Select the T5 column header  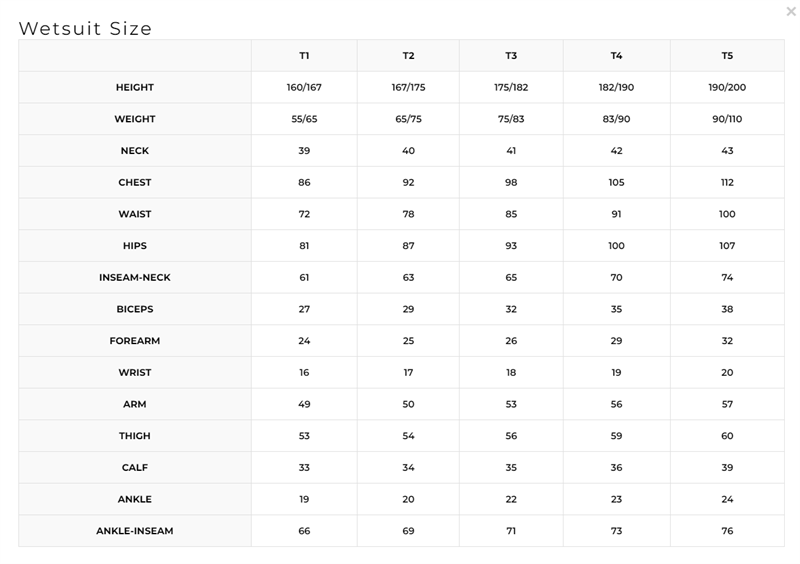727,56
